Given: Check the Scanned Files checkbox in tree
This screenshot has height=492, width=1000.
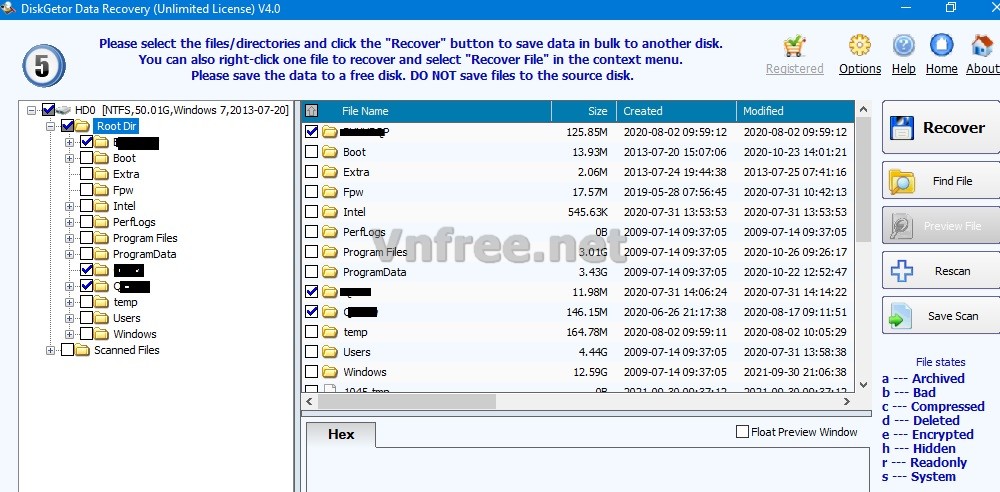Looking at the screenshot, I should 67,350.
